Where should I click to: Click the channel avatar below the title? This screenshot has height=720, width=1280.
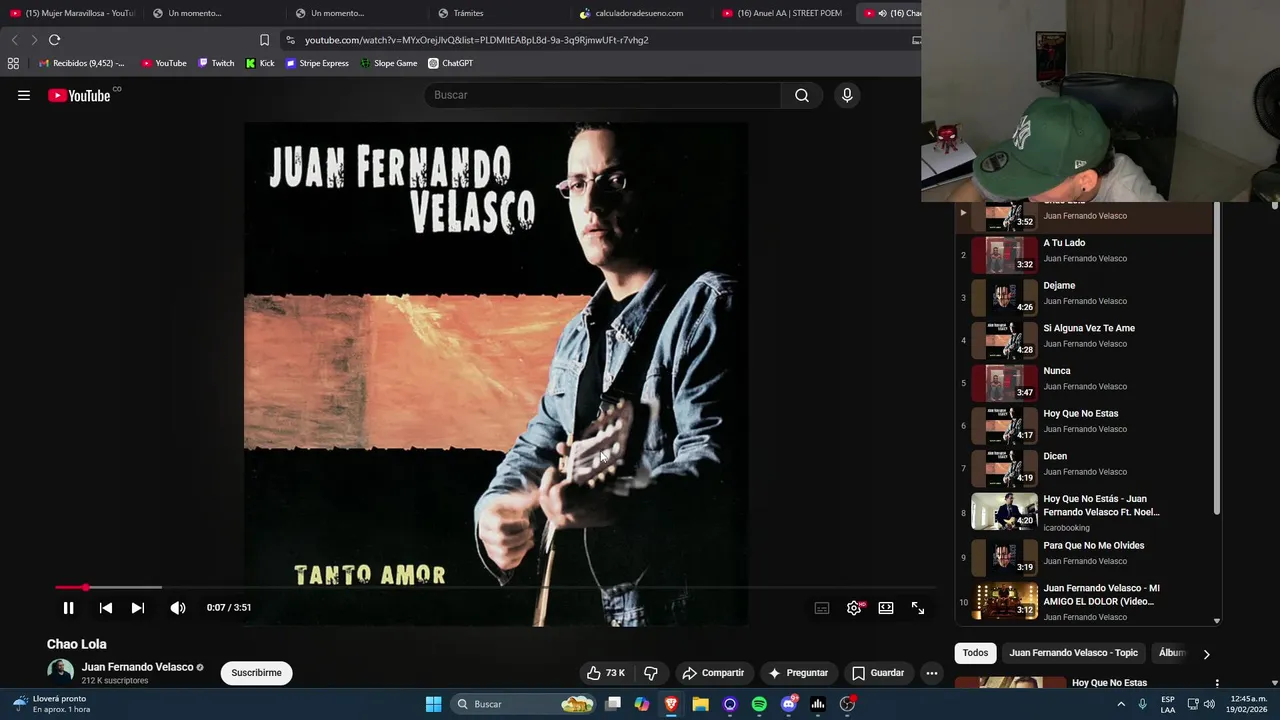click(x=60, y=672)
